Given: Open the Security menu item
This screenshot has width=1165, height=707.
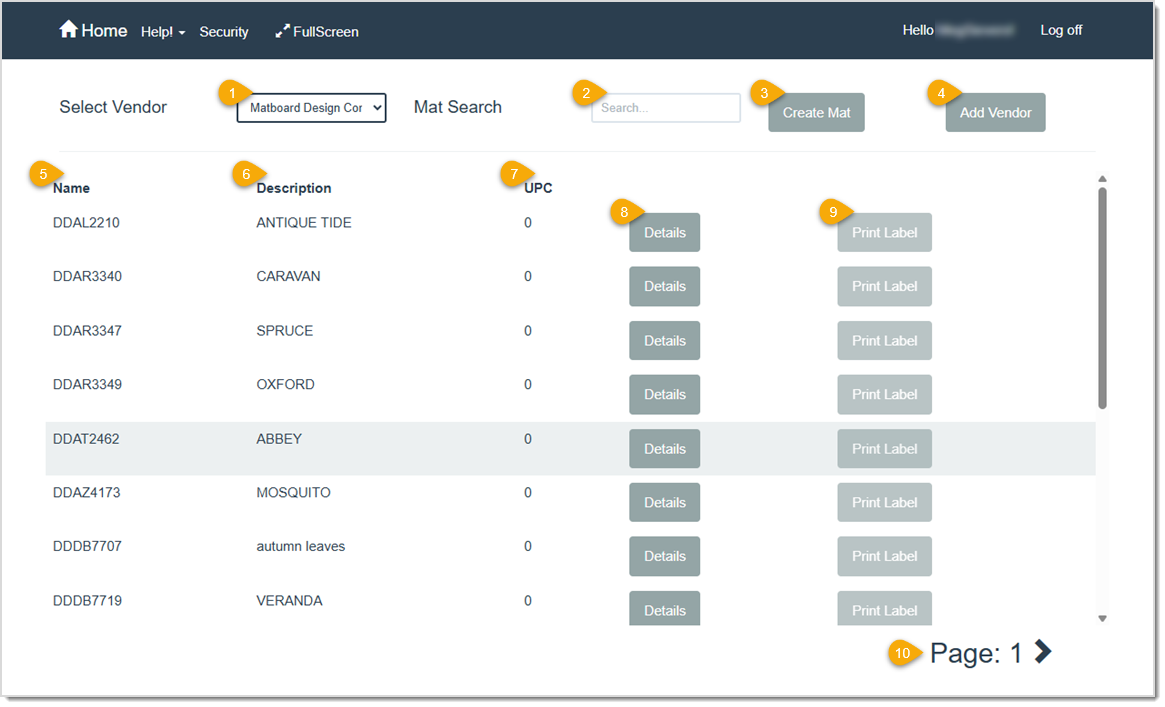Looking at the screenshot, I should tap(223, 31).
